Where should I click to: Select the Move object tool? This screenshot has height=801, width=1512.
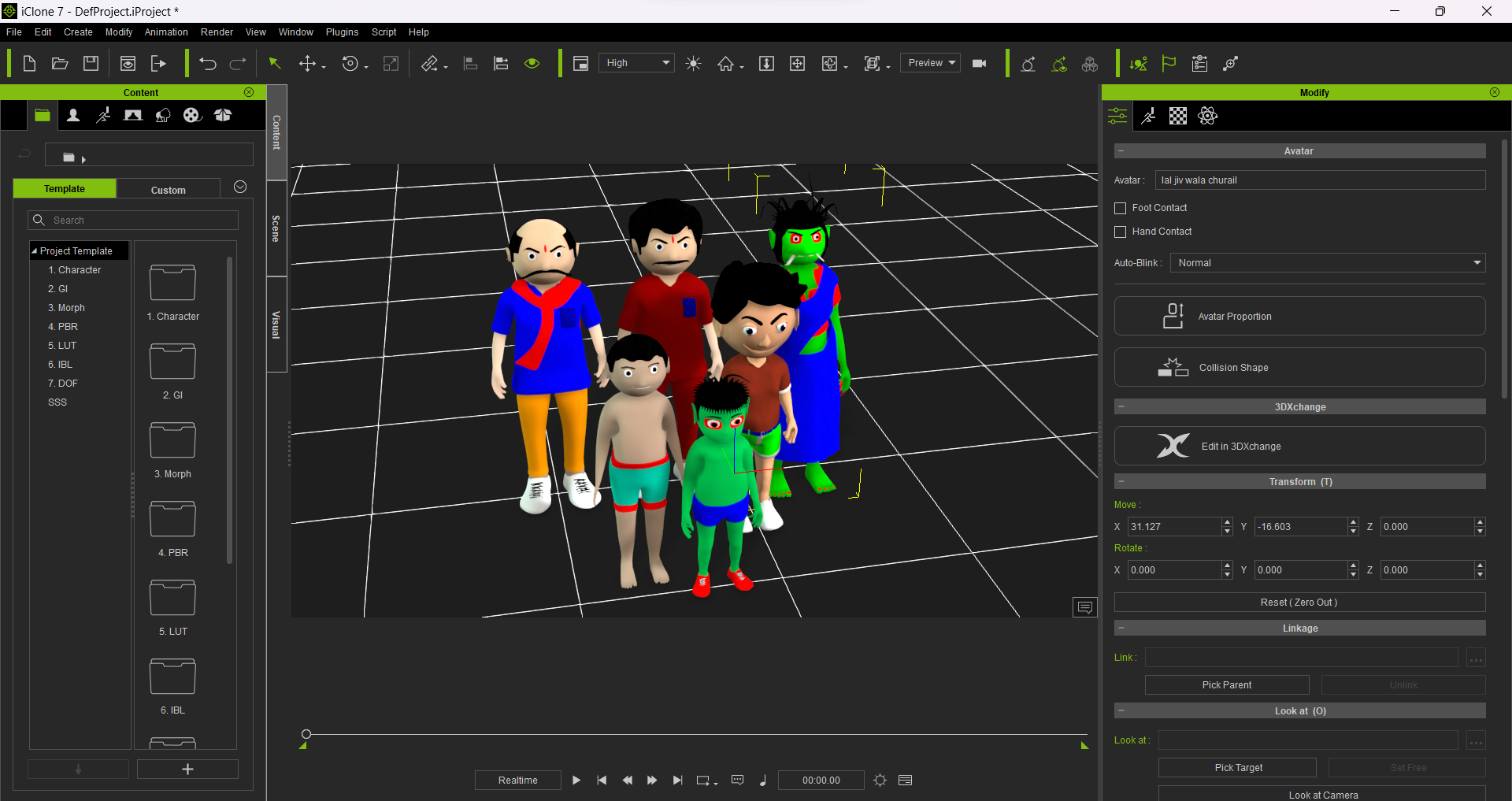[308, 64]
